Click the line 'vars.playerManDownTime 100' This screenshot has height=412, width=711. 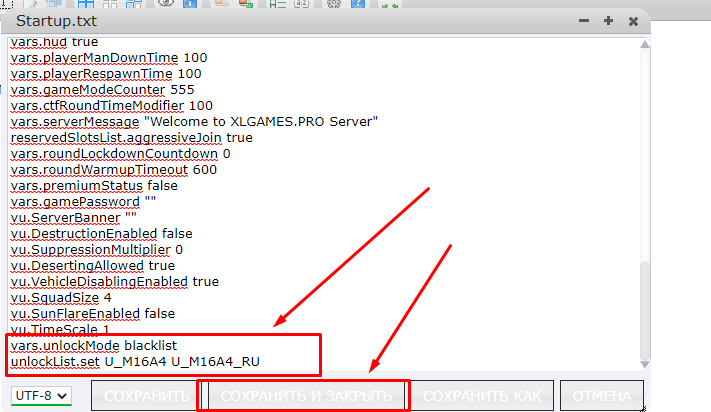click(109, 58)
